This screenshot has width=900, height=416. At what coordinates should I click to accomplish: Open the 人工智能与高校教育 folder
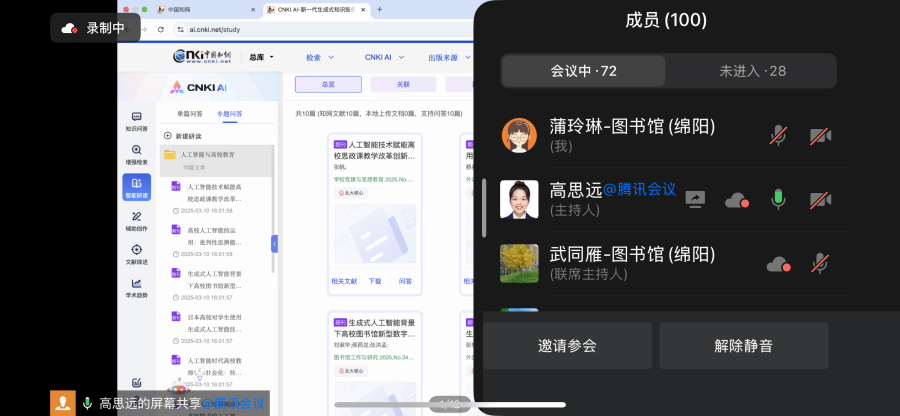point(216,161)
